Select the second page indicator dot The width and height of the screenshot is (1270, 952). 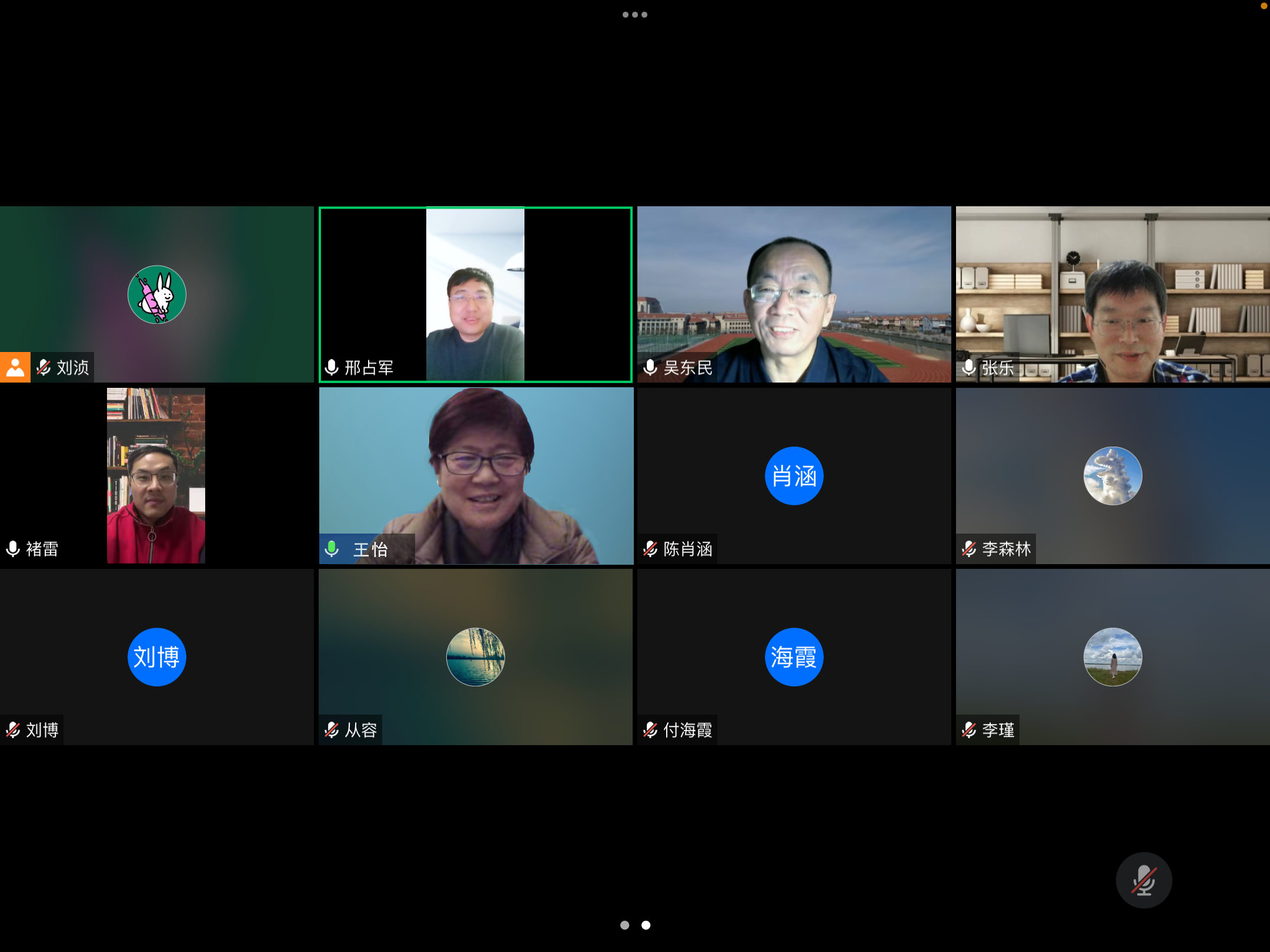[x=646, y=925]
